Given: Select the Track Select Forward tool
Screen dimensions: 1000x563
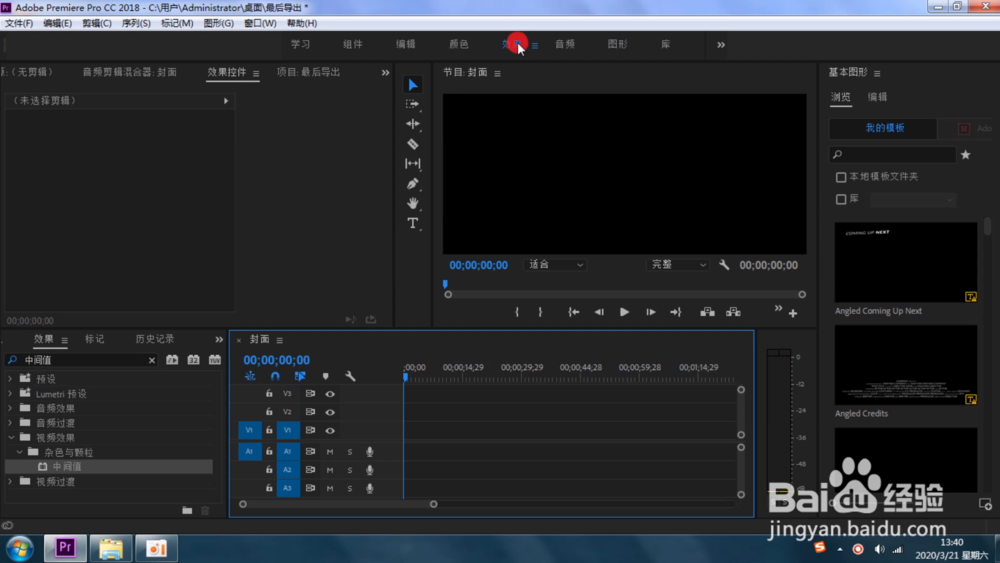Looking at the screenshot, I should (x=413, y=104).
